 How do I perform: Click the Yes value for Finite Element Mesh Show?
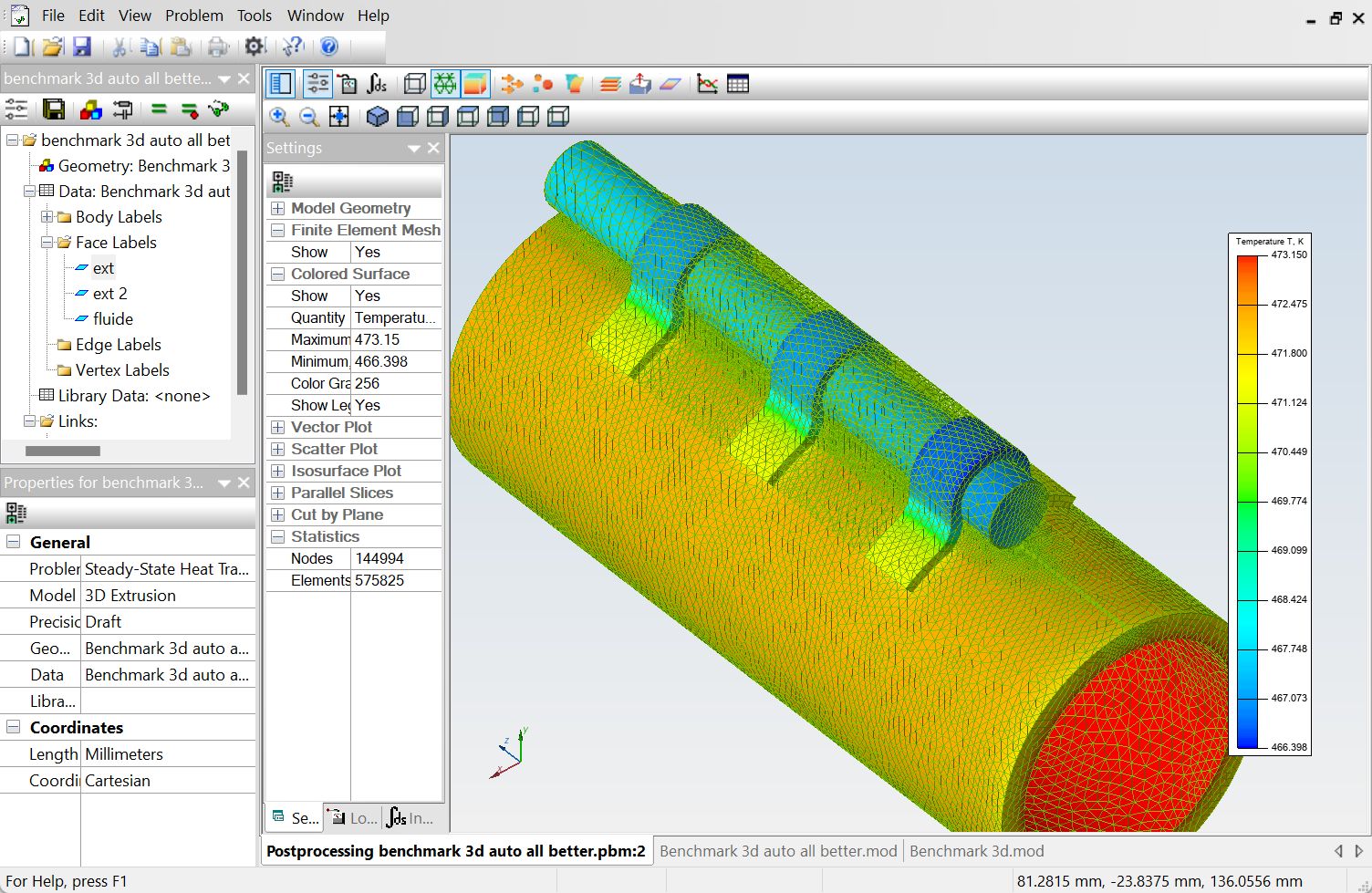(x=395, y=253)
